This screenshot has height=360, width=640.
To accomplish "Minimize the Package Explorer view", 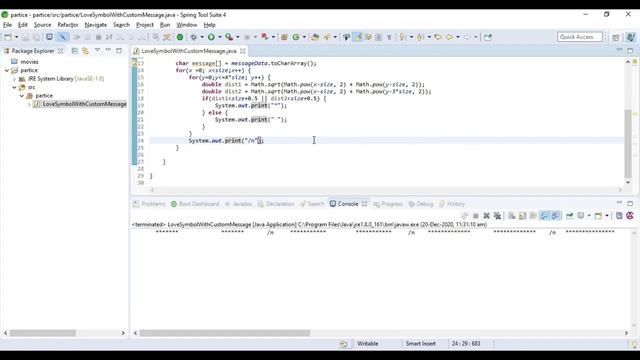I will (108, 51).
